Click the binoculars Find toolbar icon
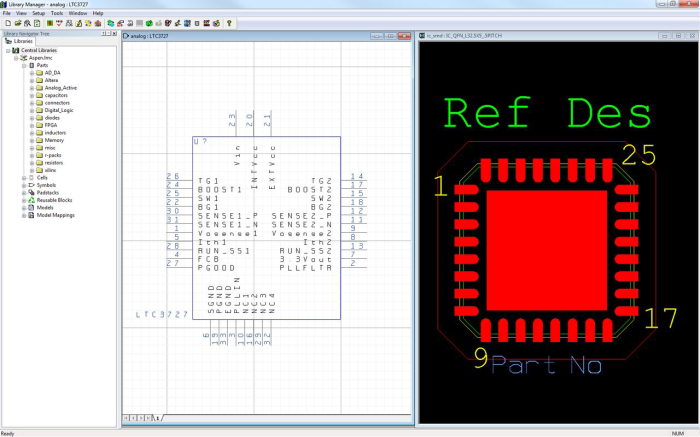This screenshot has width=700, height=437. click(27, 23)
